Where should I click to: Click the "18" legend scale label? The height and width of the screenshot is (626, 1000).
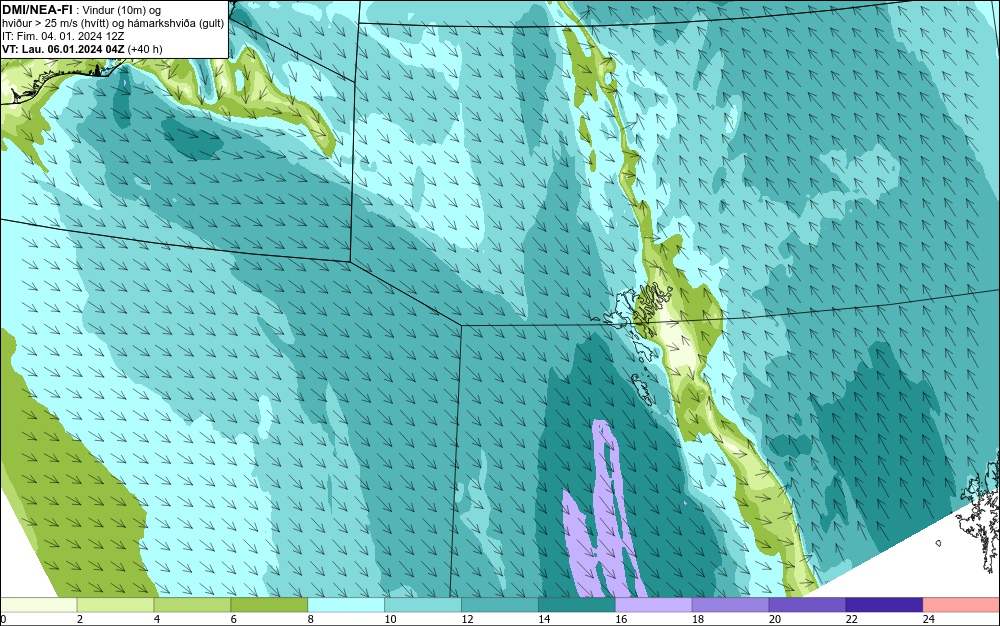pos(698,619)
